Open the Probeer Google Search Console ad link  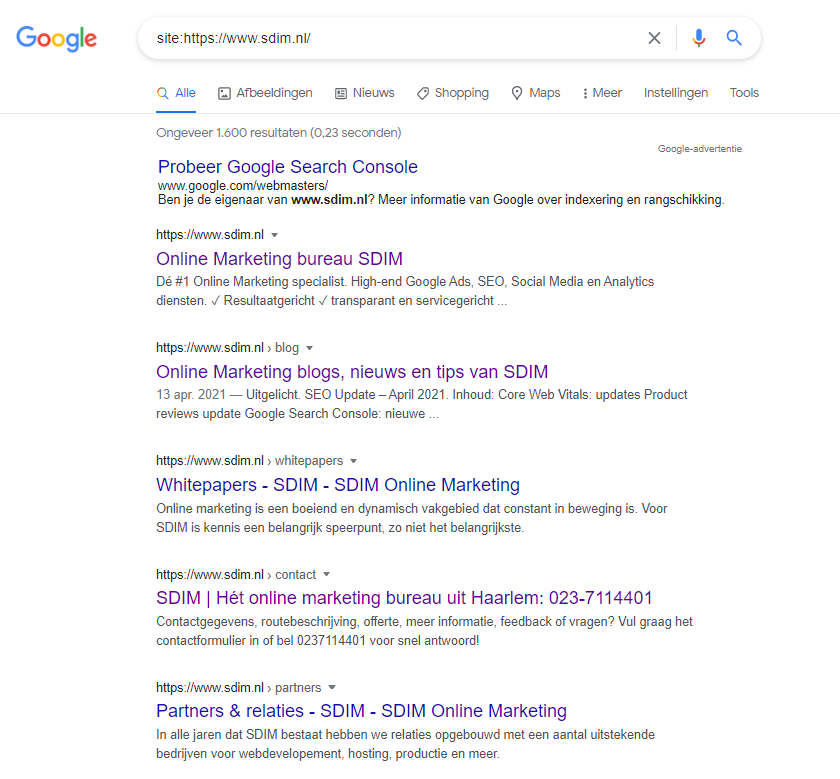pos(287,166)
